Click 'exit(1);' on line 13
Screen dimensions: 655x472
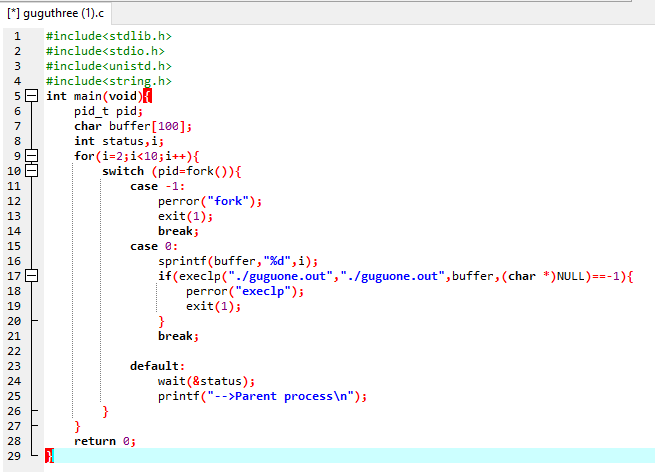click(x=185, y=216)
